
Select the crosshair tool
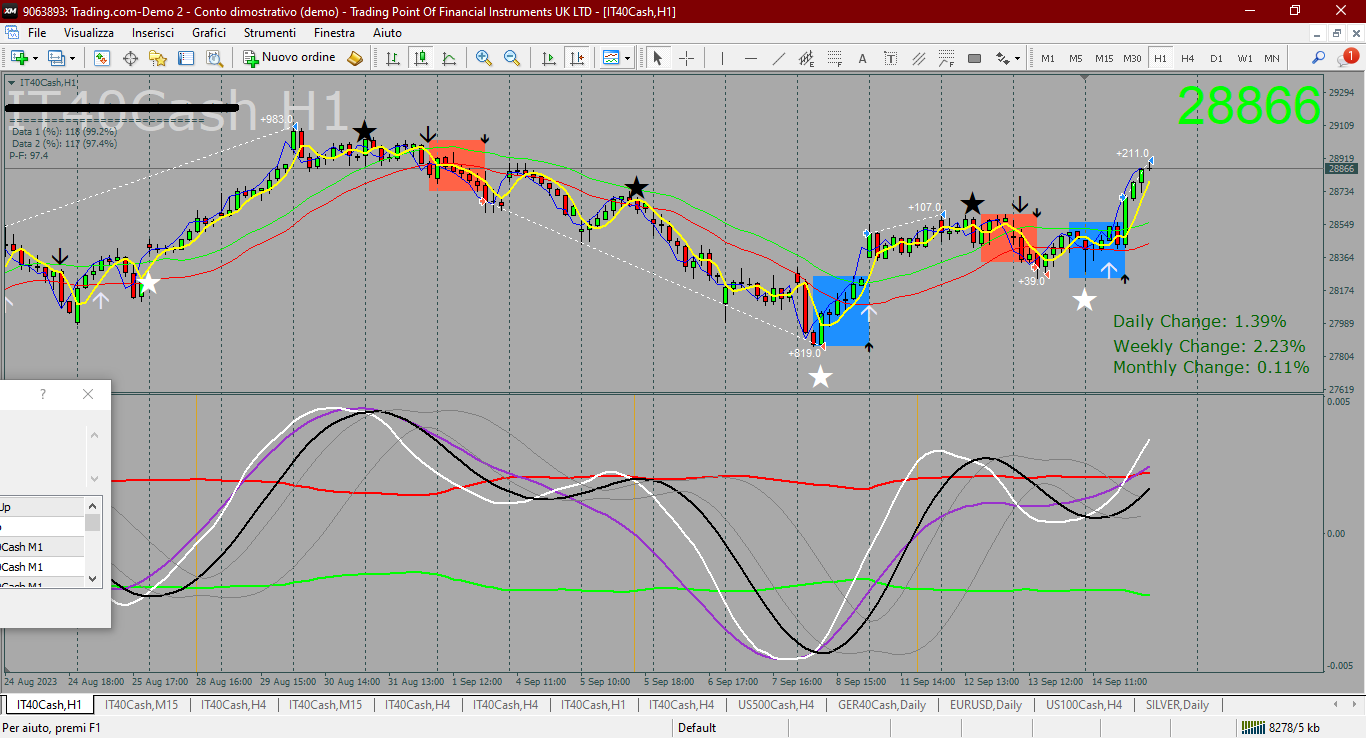(x=687, y=58)
